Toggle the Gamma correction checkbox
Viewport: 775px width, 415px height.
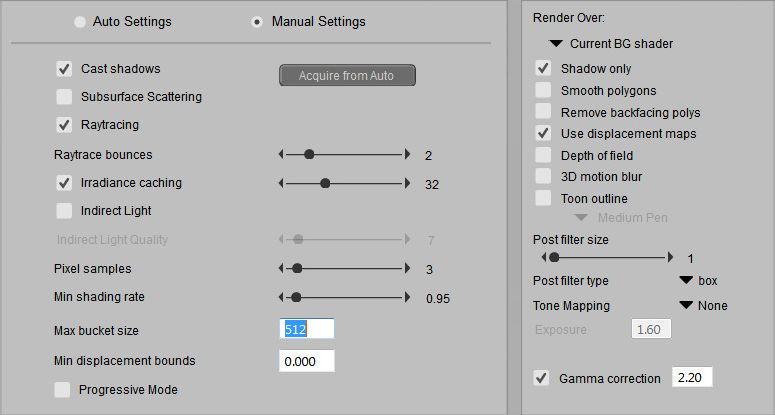(x=542, y=378)
